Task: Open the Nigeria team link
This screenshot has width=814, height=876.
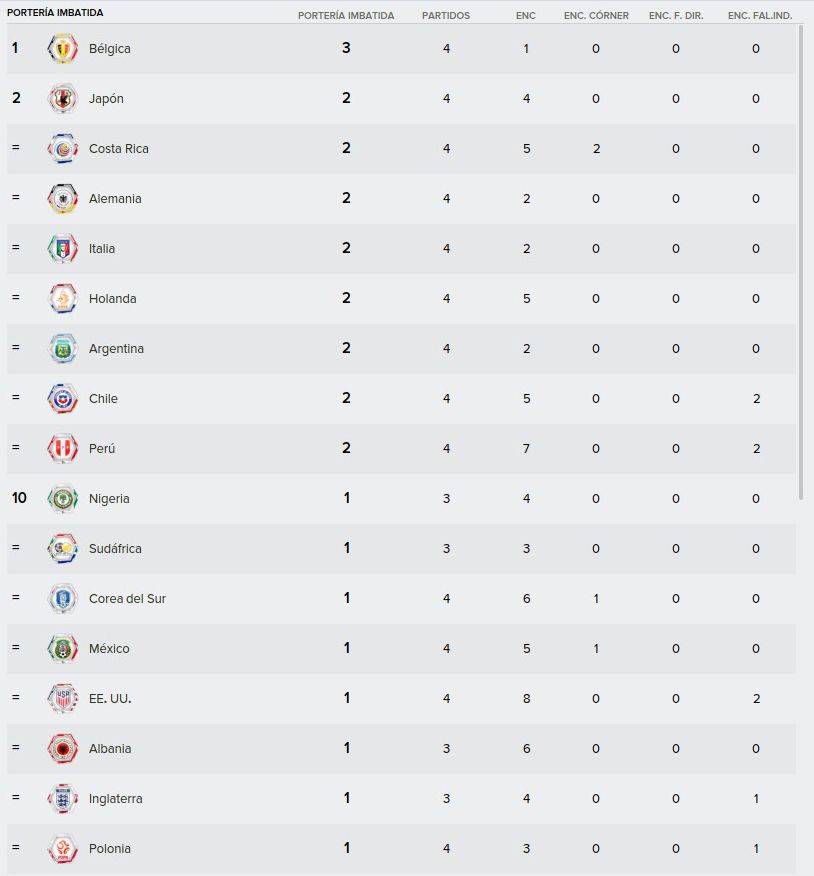Action: pos(109,498)
